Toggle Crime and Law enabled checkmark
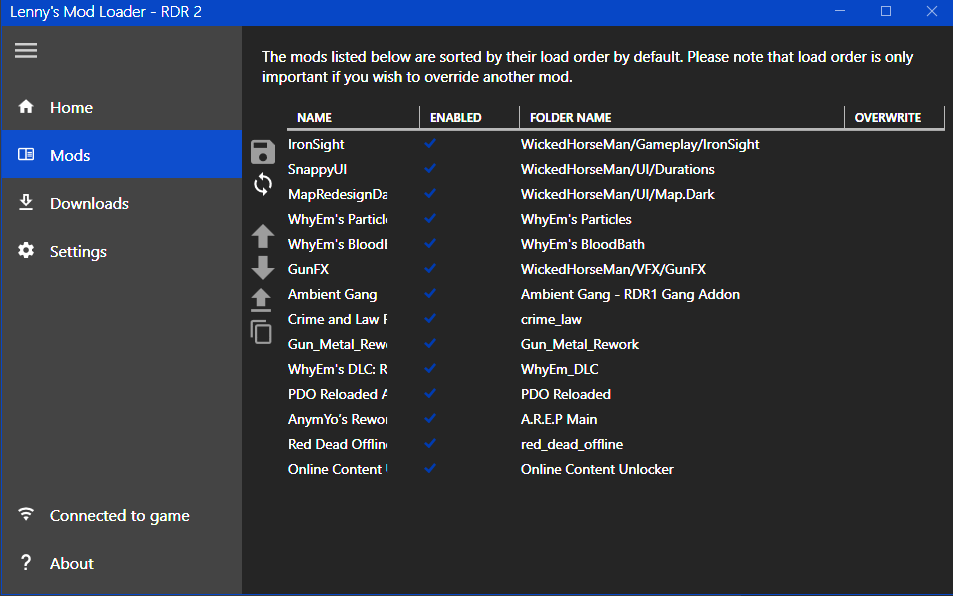The image size is (953, 596). 430,318
